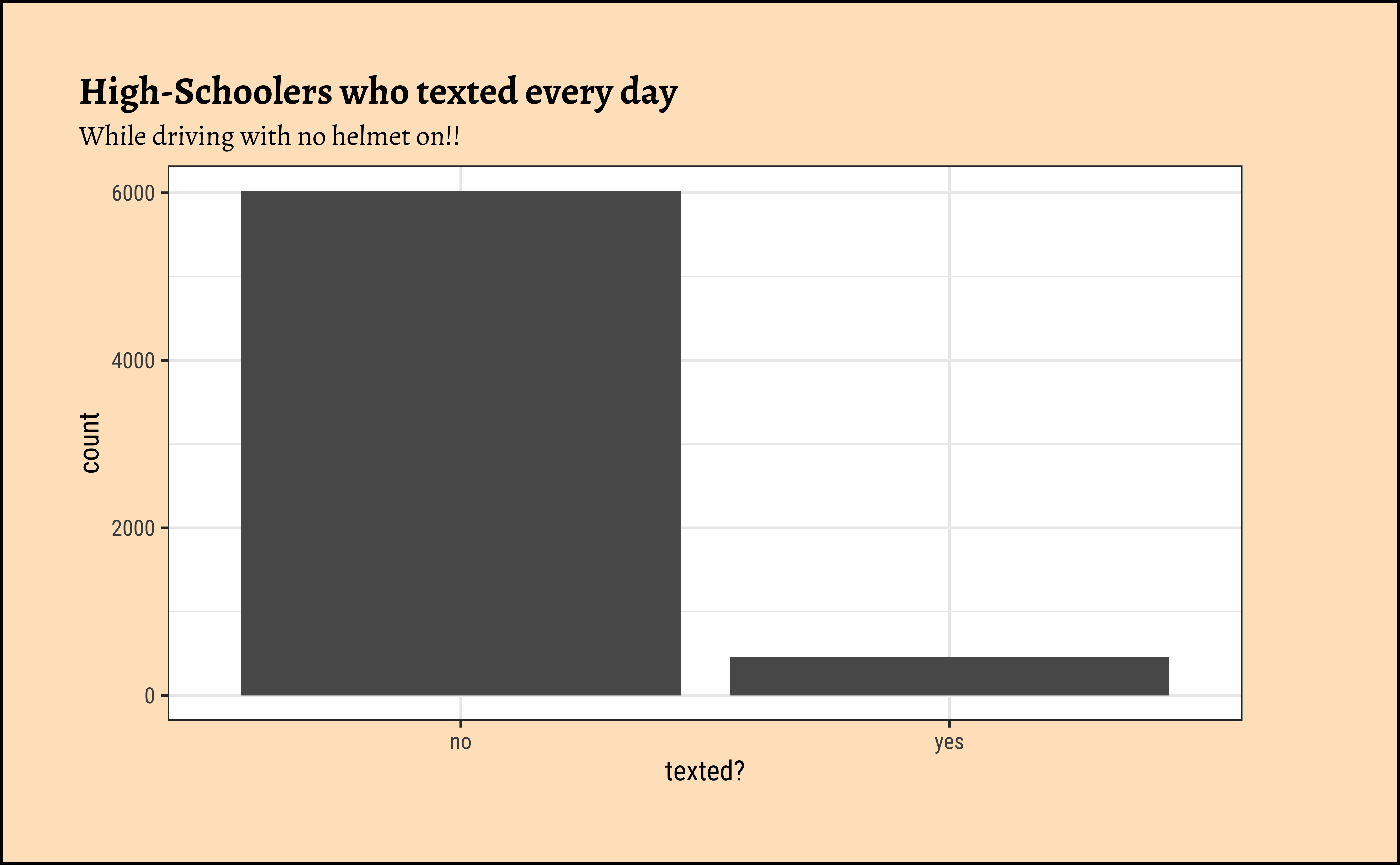Select the word "High-Schoolers" in the title

205,92
